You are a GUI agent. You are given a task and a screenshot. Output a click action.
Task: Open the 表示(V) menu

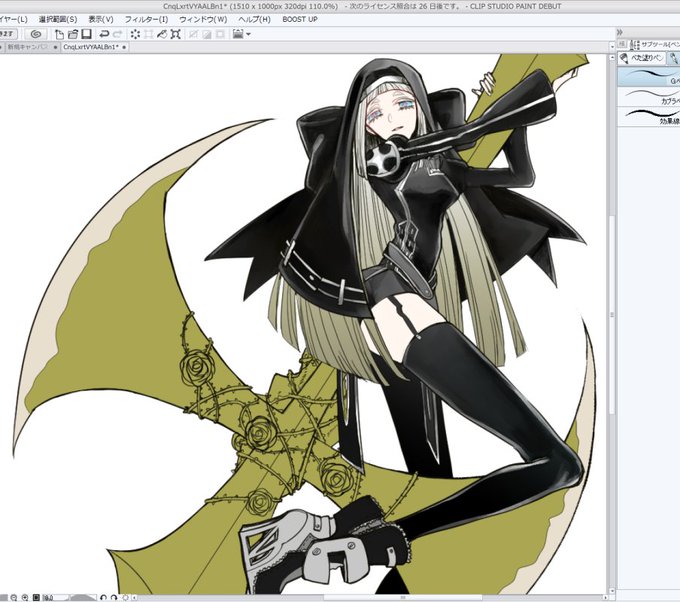pos(101,20)
